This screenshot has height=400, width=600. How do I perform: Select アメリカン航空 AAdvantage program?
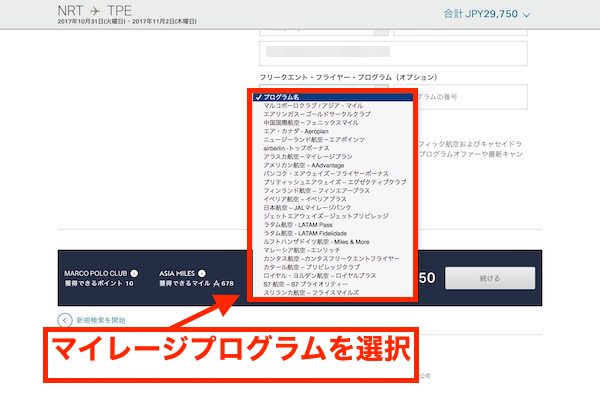[333, 165]
